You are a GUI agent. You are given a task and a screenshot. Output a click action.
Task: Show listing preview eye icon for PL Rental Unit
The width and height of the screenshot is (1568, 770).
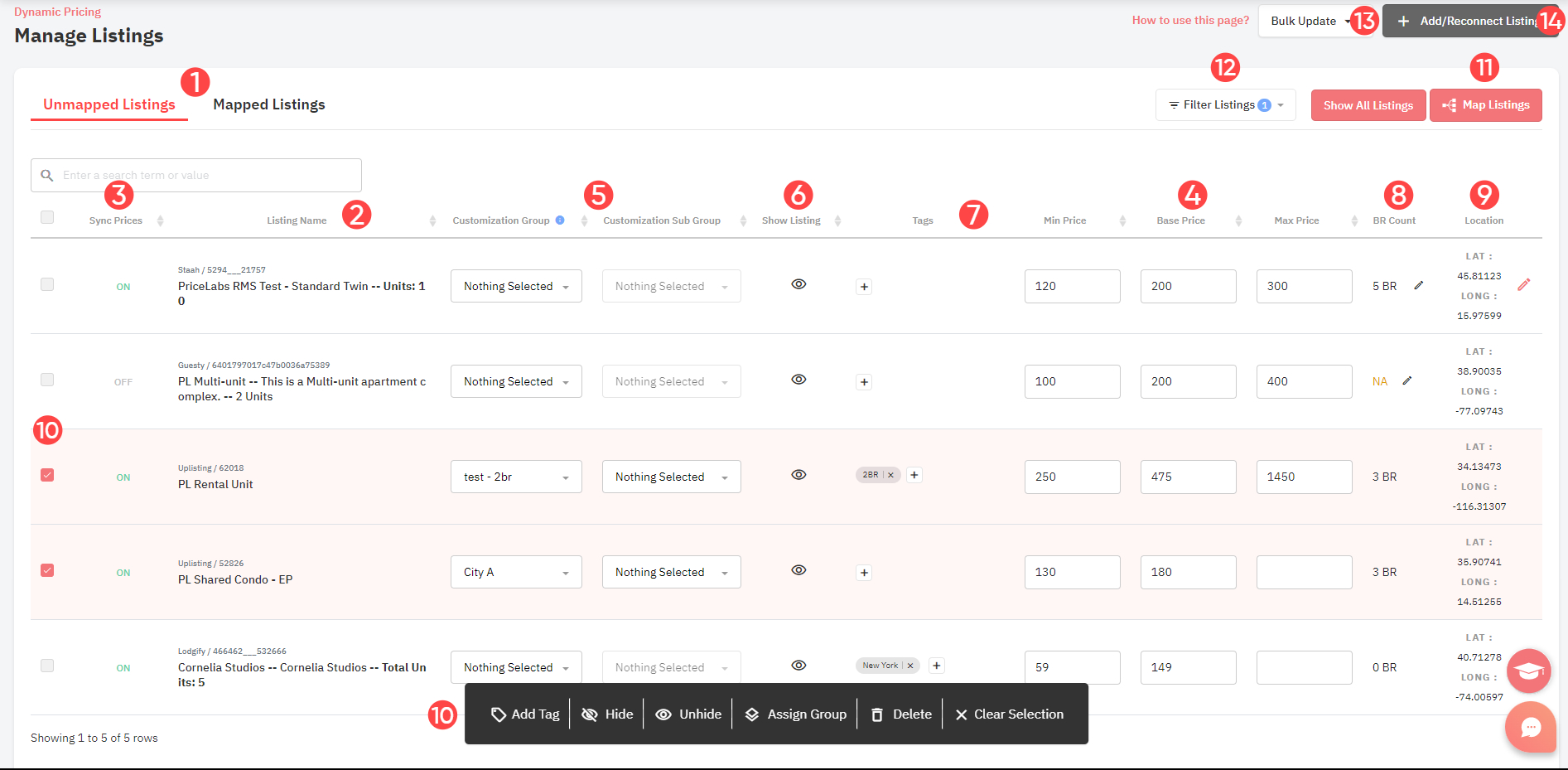(x=798, y=474)
